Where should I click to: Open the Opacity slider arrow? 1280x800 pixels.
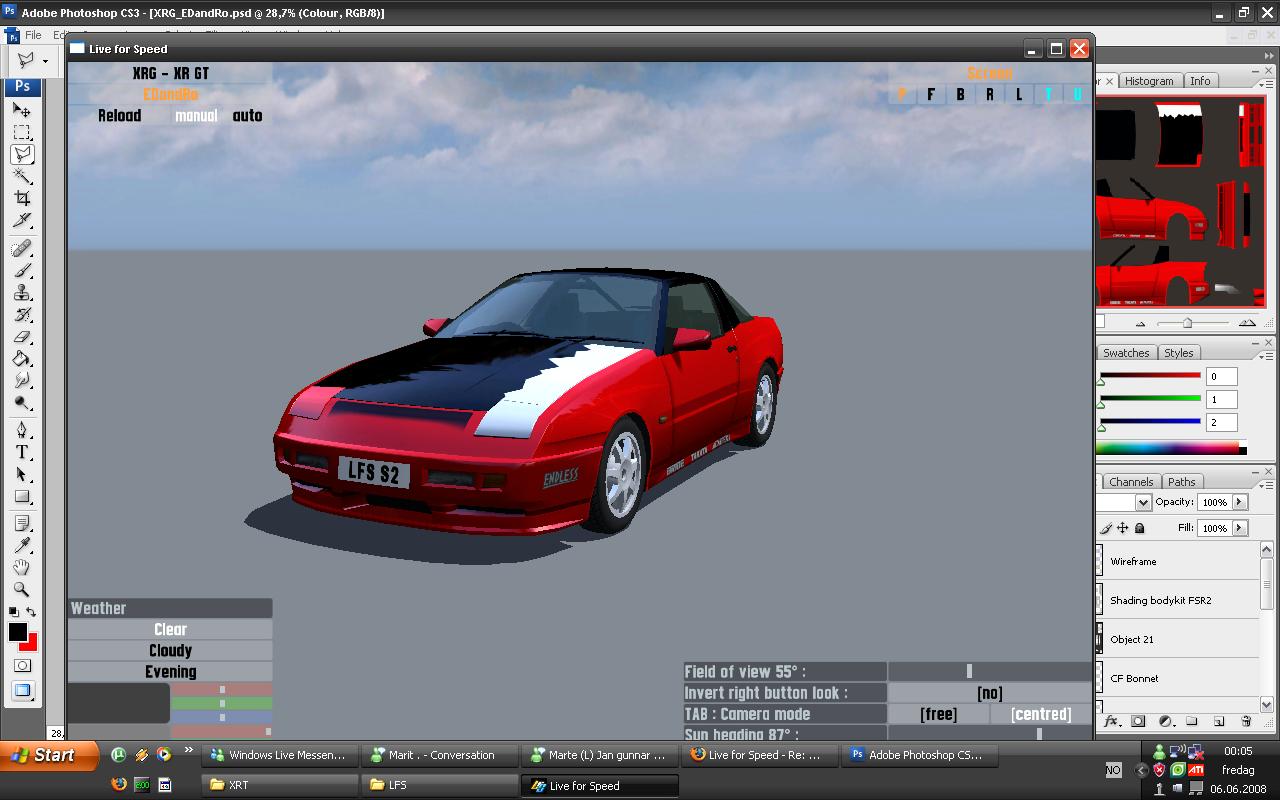click(x=1239, y=502)
